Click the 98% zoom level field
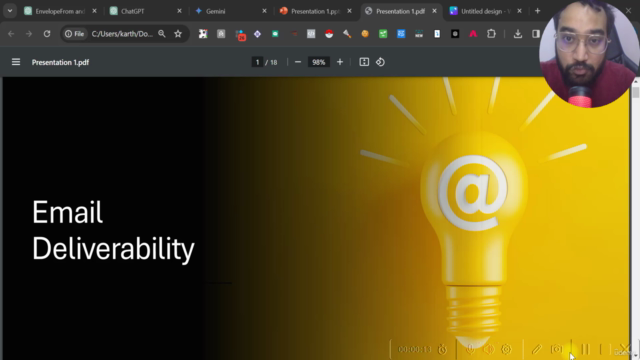 318,62
